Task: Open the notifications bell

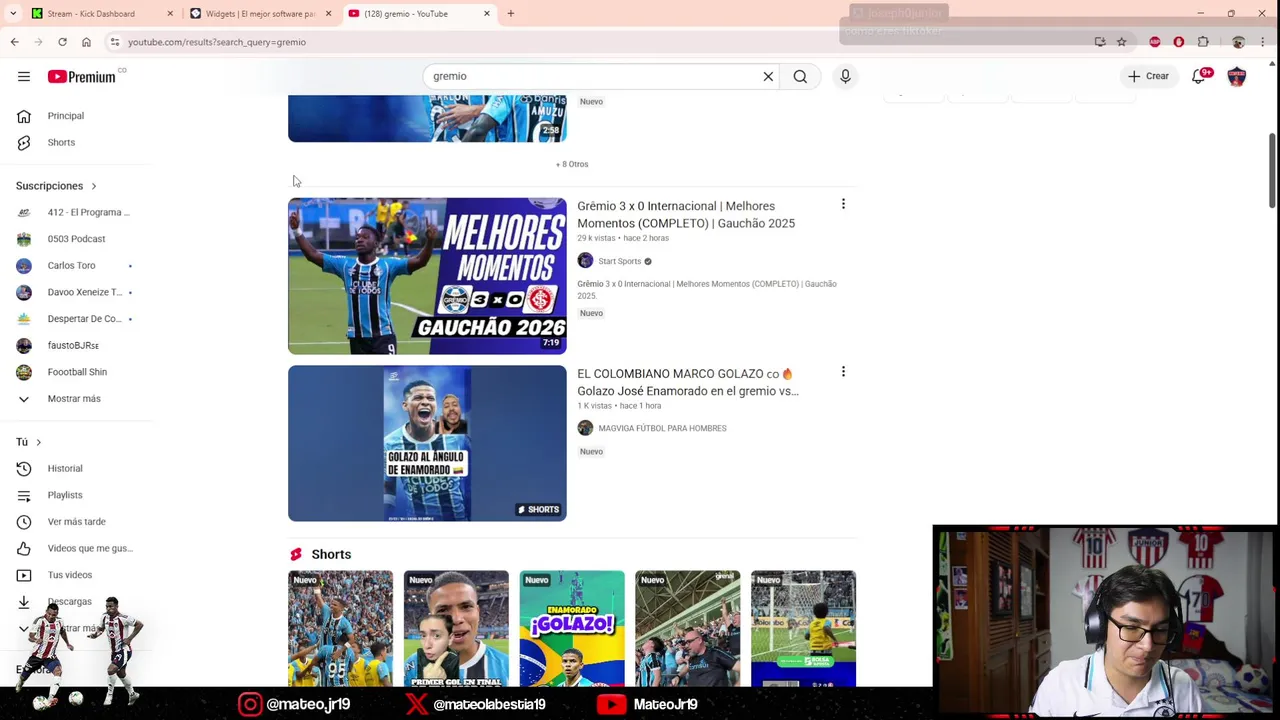Action: pyautogui.click(x=1199, y=76)
